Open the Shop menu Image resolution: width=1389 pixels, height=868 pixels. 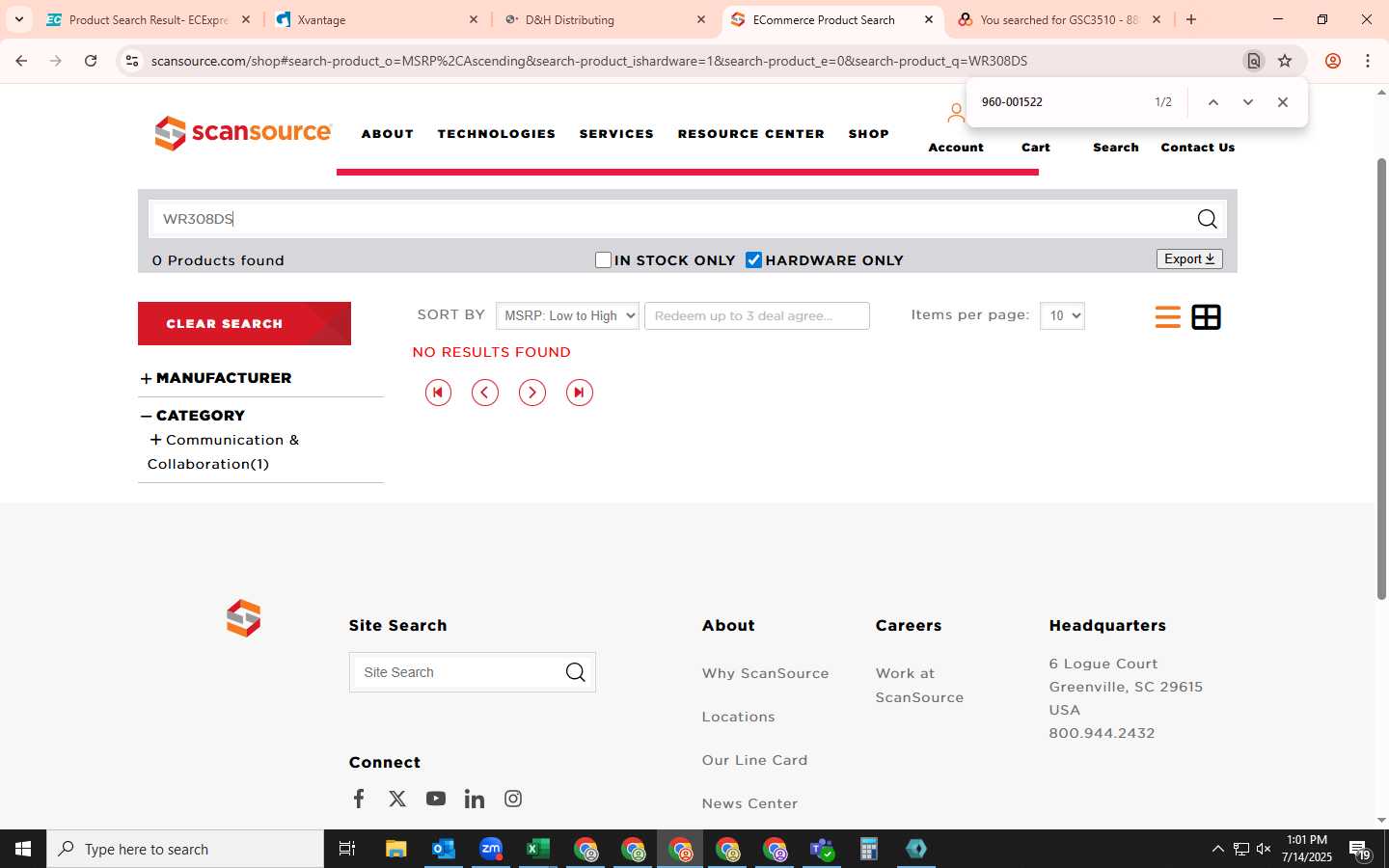pyautogui.click(x=869, y=134)
